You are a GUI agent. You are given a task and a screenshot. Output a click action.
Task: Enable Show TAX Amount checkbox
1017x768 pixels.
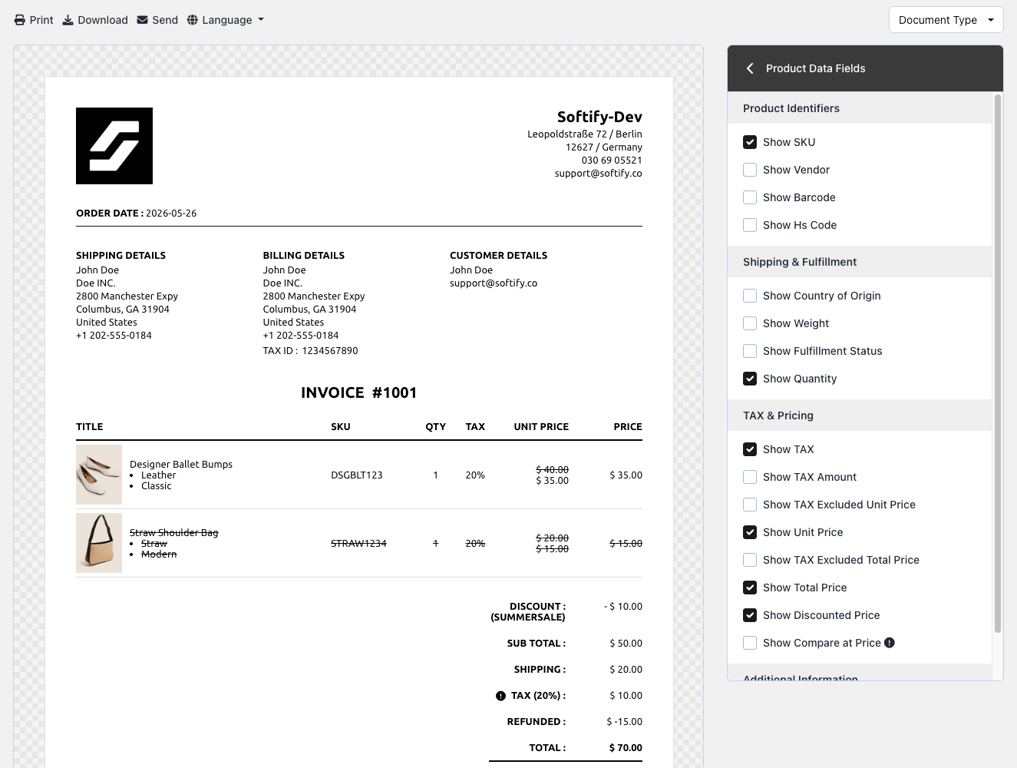750,477
